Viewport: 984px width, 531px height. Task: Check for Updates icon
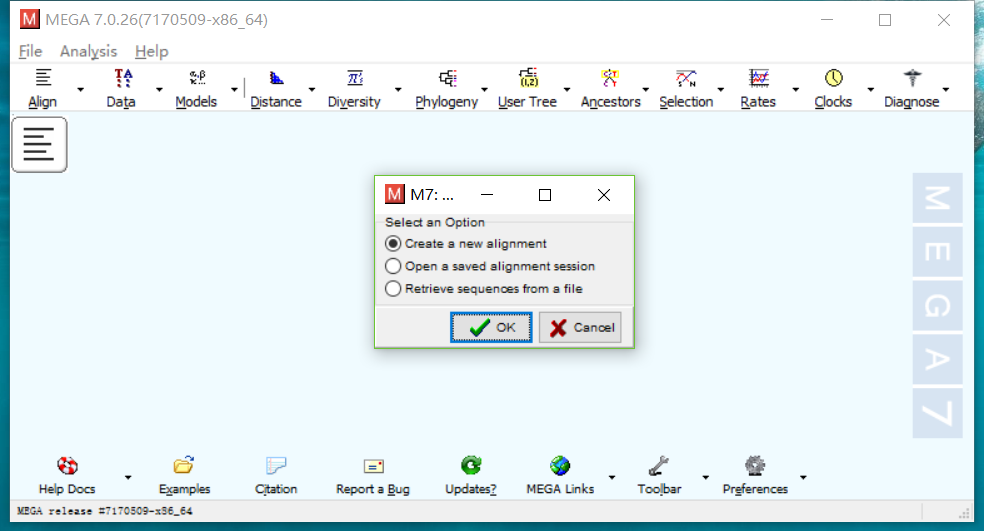(x=471, y=465)
